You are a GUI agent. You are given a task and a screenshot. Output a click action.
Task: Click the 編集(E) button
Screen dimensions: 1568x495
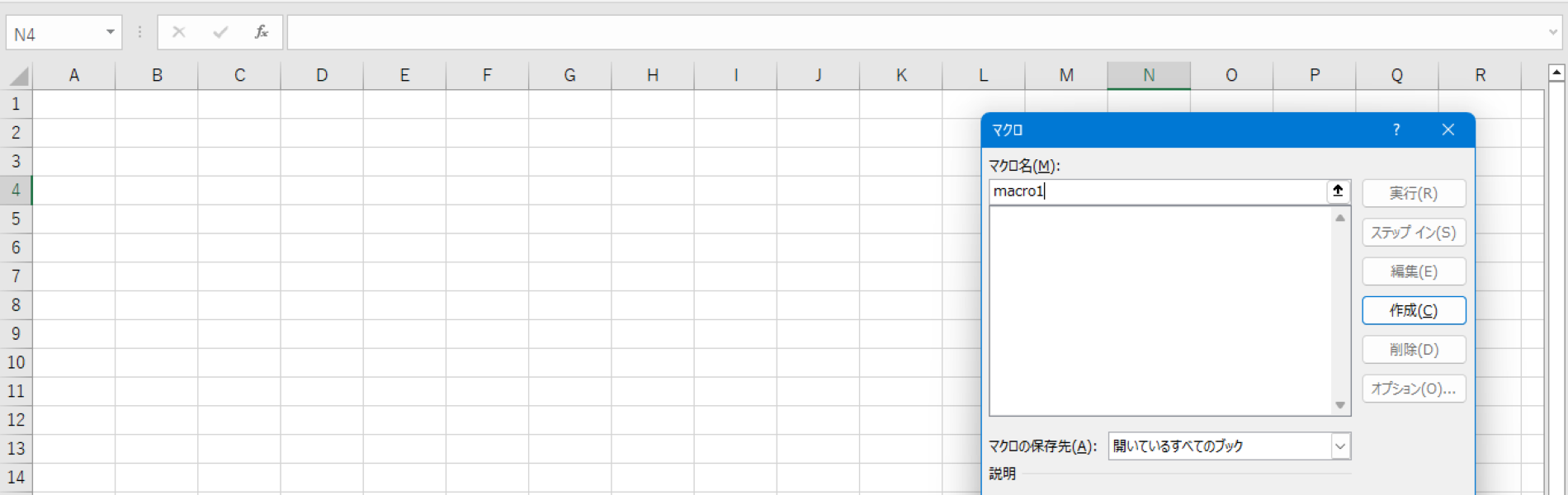click(x=1413, y=271)
